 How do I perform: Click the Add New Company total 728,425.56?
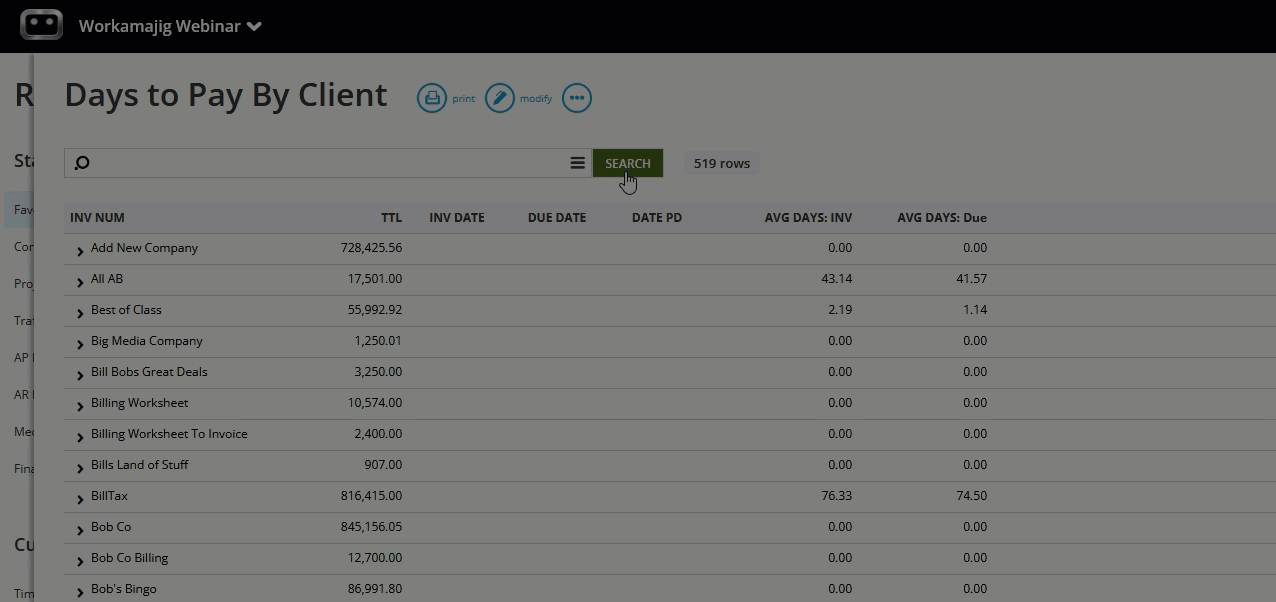click(x=371, y=248)
